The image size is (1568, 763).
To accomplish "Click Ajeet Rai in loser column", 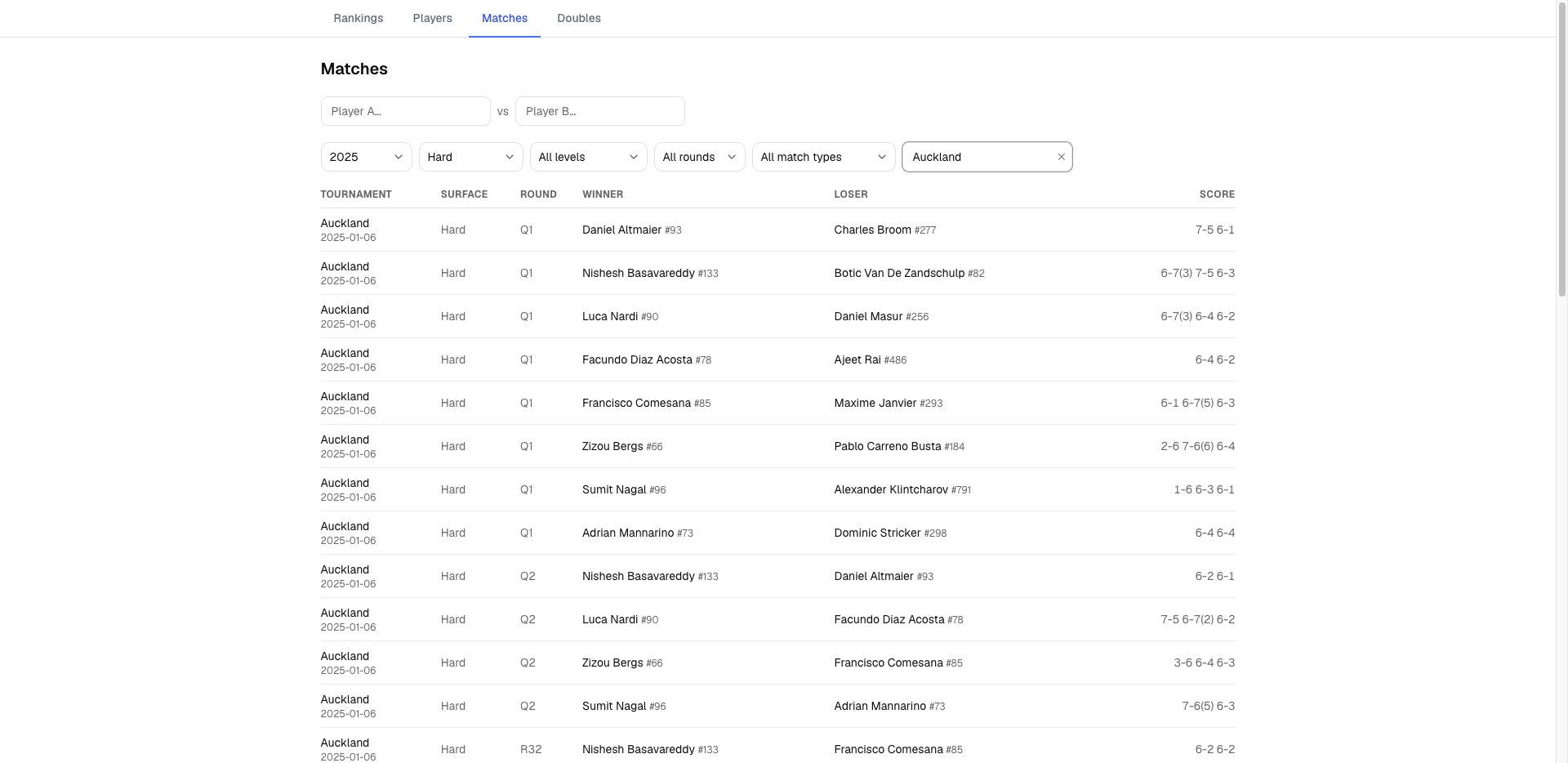I will click(857, 359).
